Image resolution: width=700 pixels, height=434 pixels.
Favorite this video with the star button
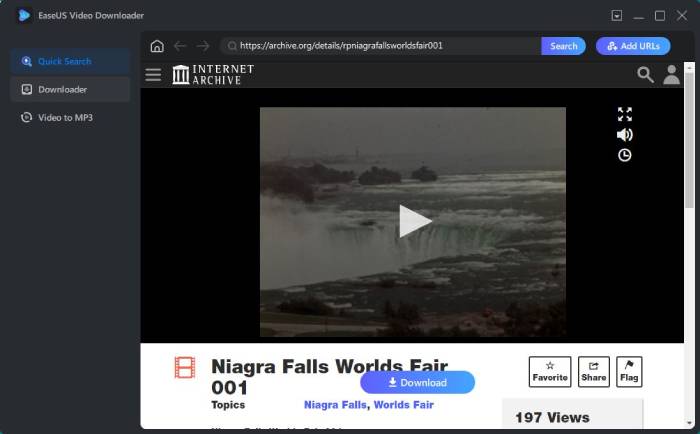(550, 372)
